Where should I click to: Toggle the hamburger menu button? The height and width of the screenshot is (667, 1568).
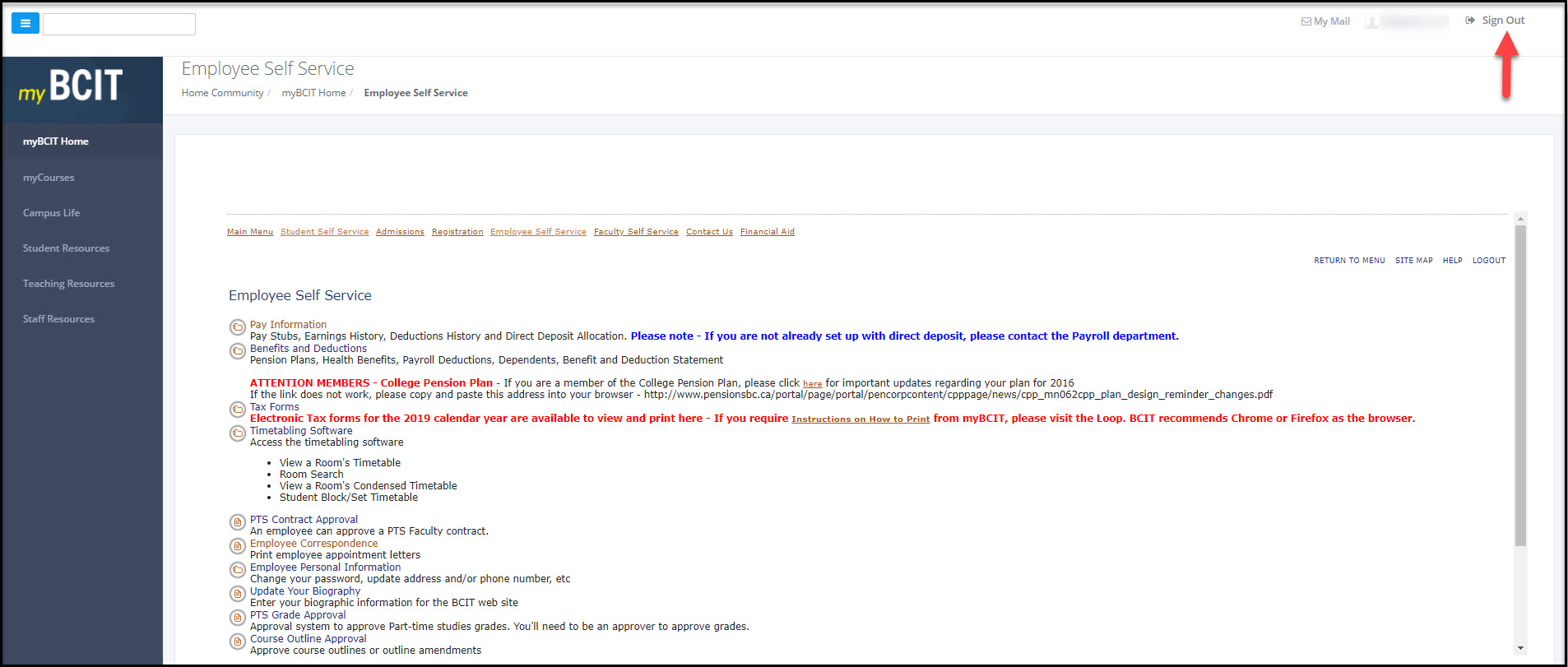[26, 23]
